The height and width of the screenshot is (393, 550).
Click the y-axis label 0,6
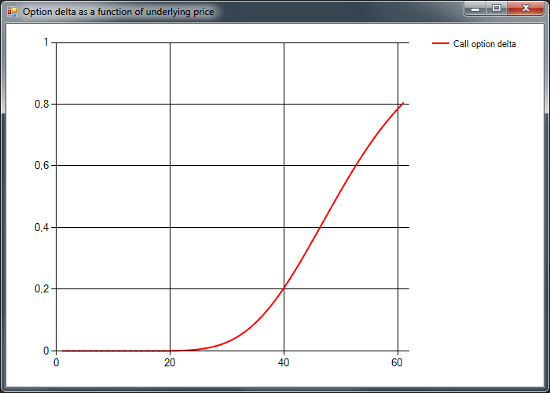tap(41, 165)
